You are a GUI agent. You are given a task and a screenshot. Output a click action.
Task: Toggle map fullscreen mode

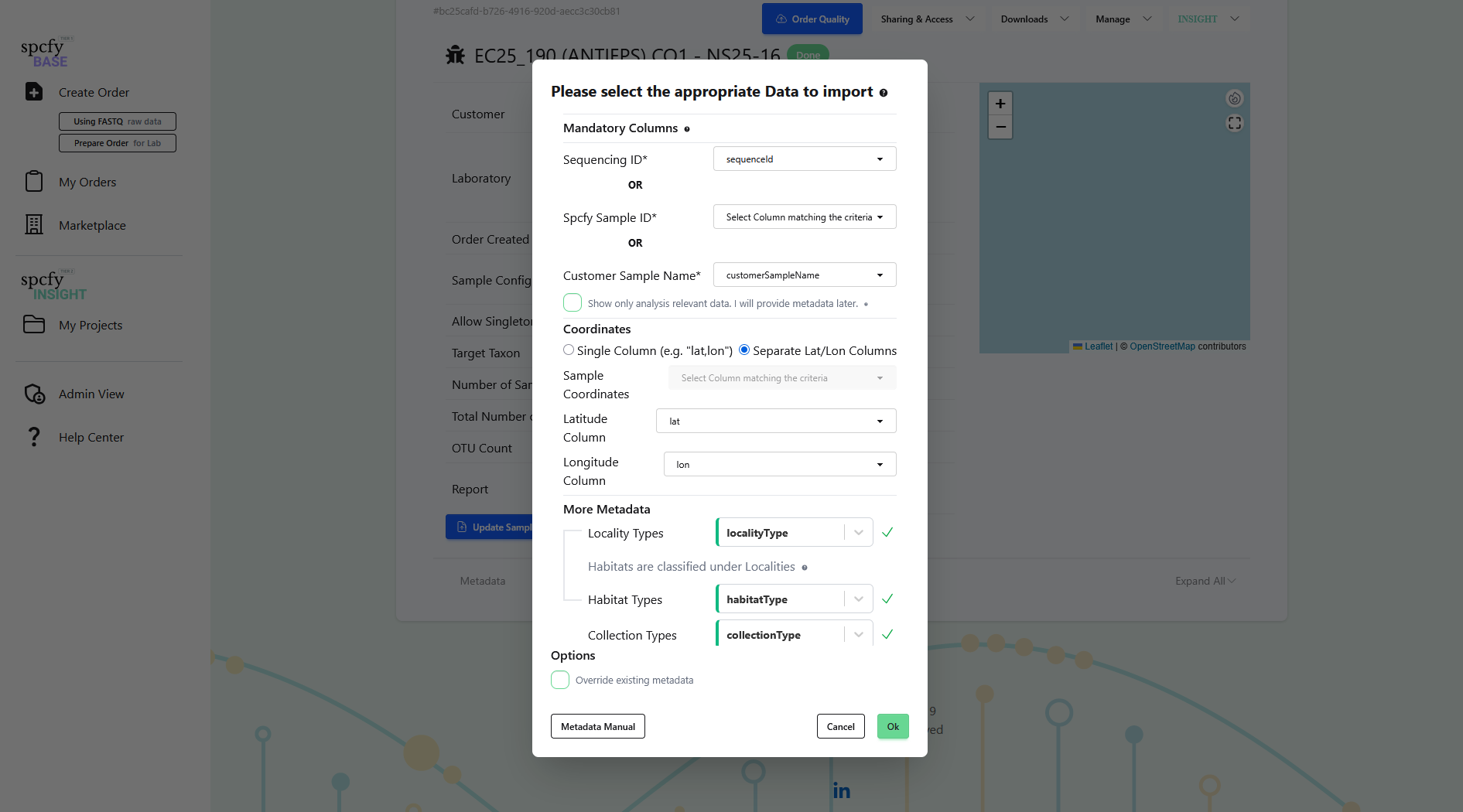tap(1234, 123)
